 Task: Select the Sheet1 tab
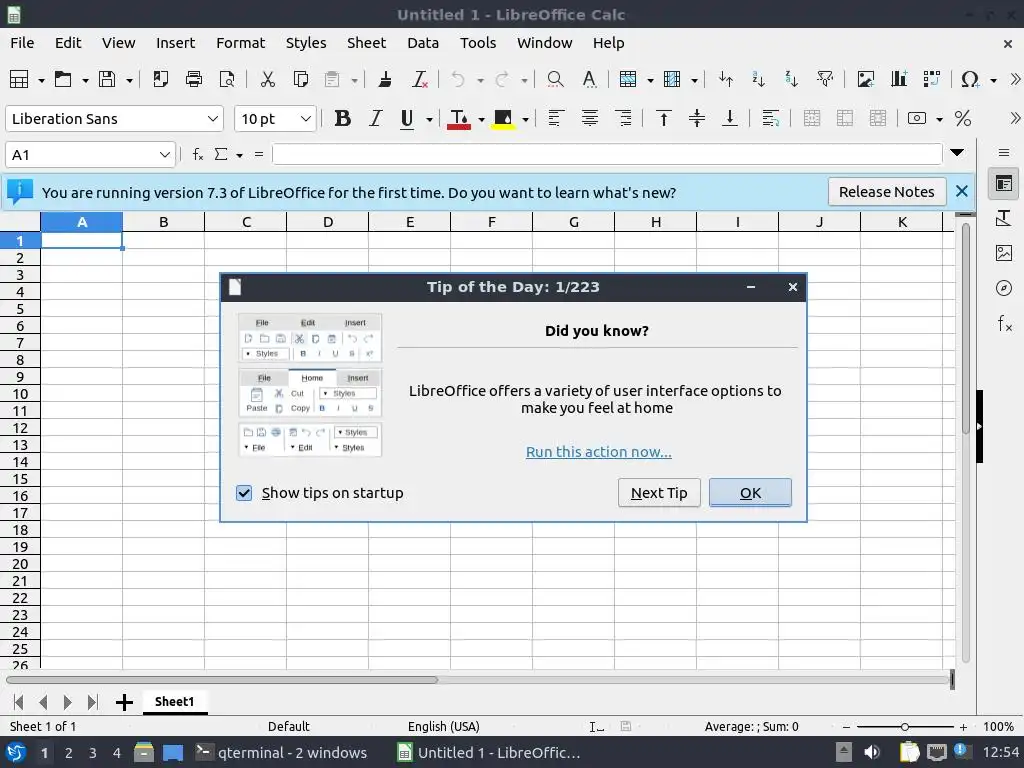pos(174,701)
